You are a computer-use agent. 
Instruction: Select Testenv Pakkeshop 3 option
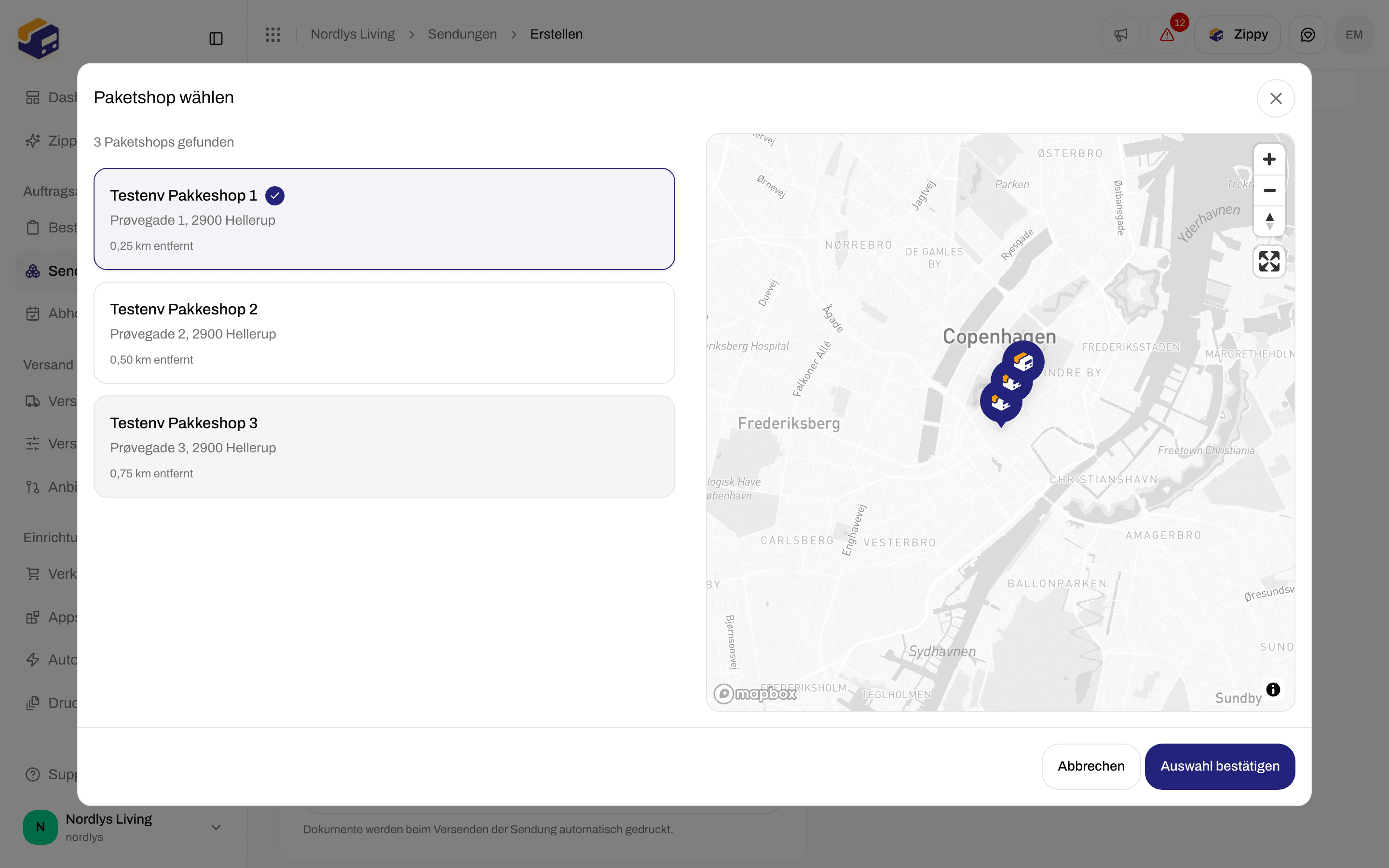[x=384, y=446]
